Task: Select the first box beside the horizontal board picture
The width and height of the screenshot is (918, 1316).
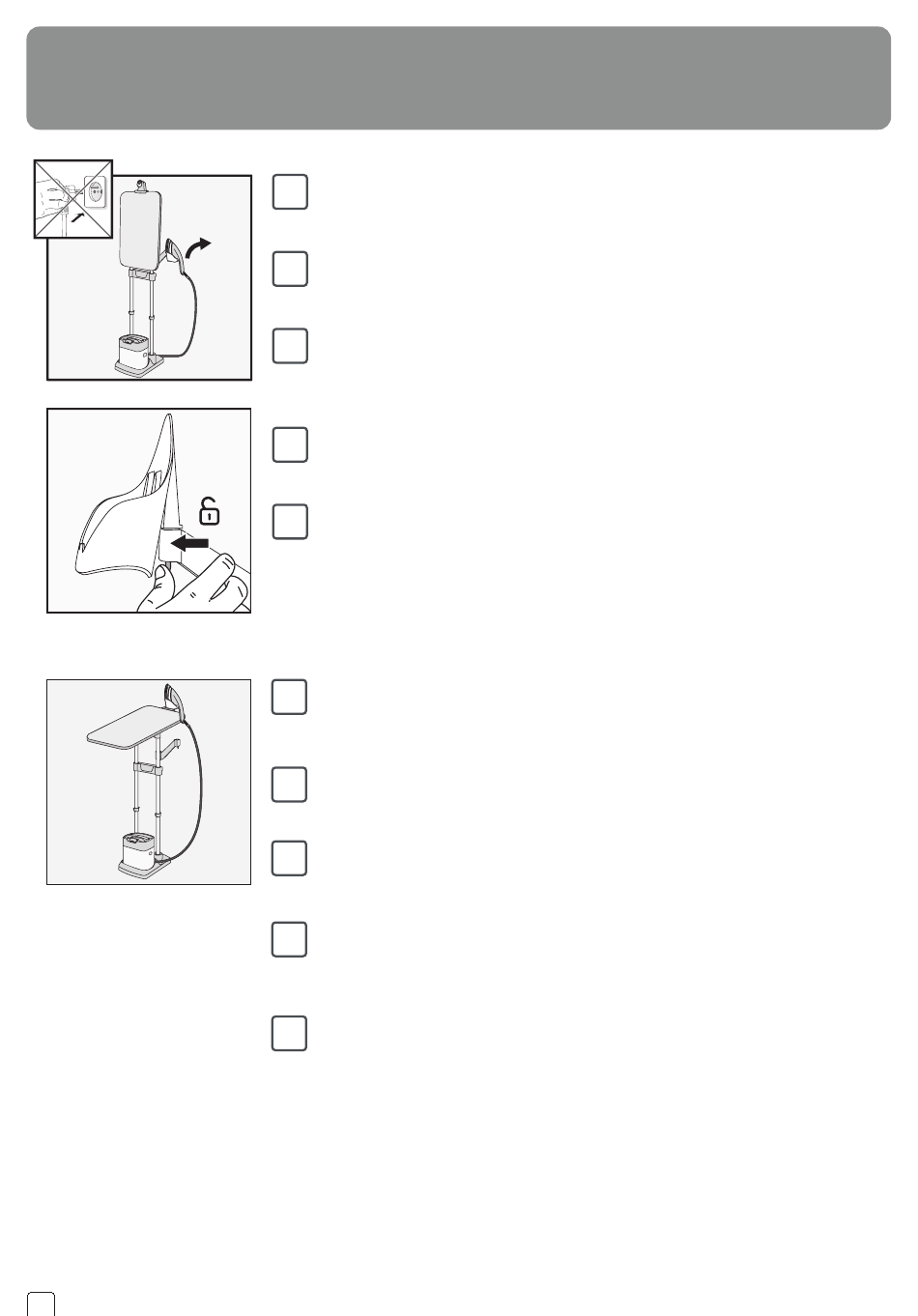Action: pyautogui.click(x=290, y=697)
